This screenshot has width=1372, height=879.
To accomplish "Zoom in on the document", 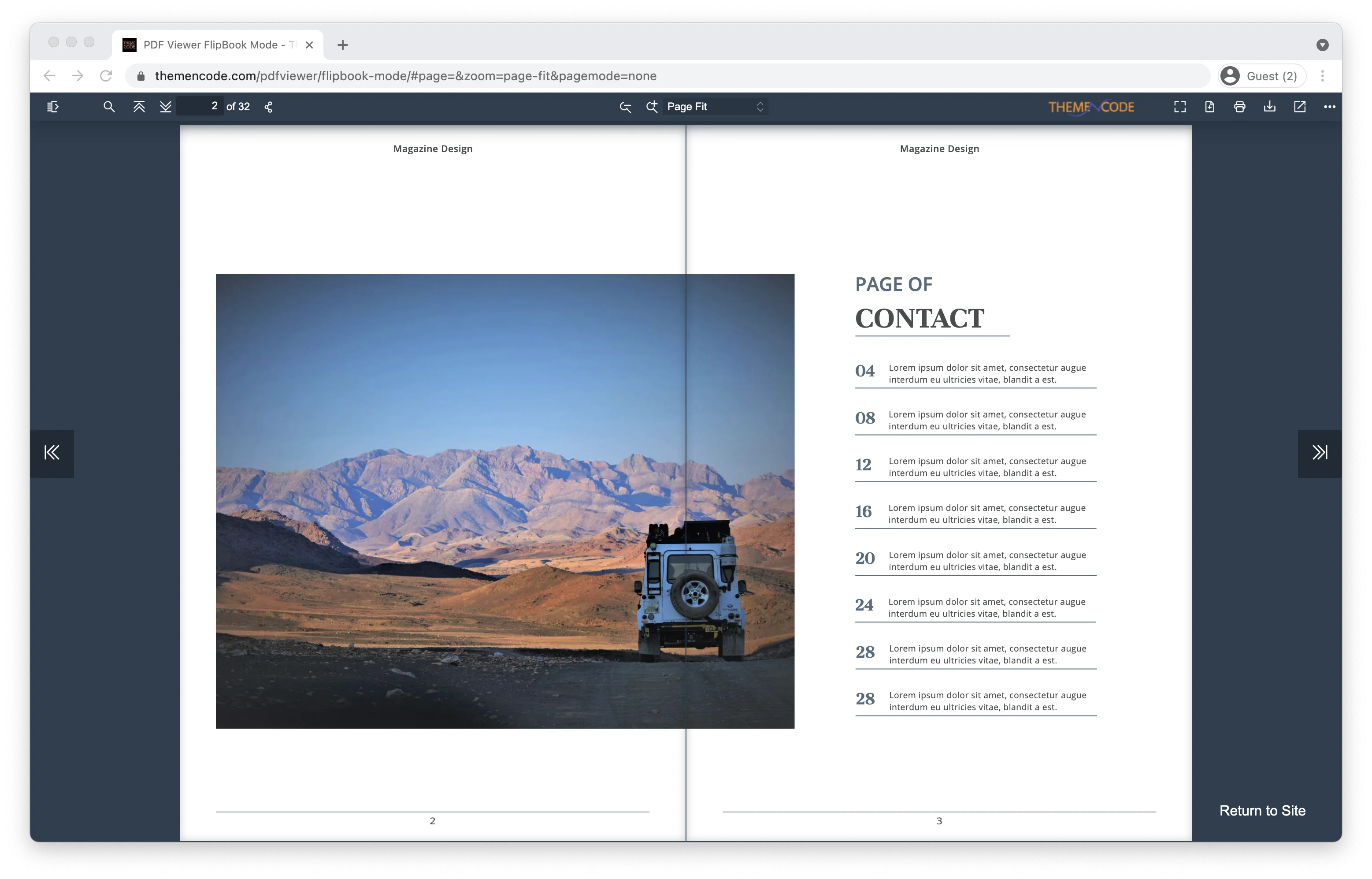I will click(652, 106).
